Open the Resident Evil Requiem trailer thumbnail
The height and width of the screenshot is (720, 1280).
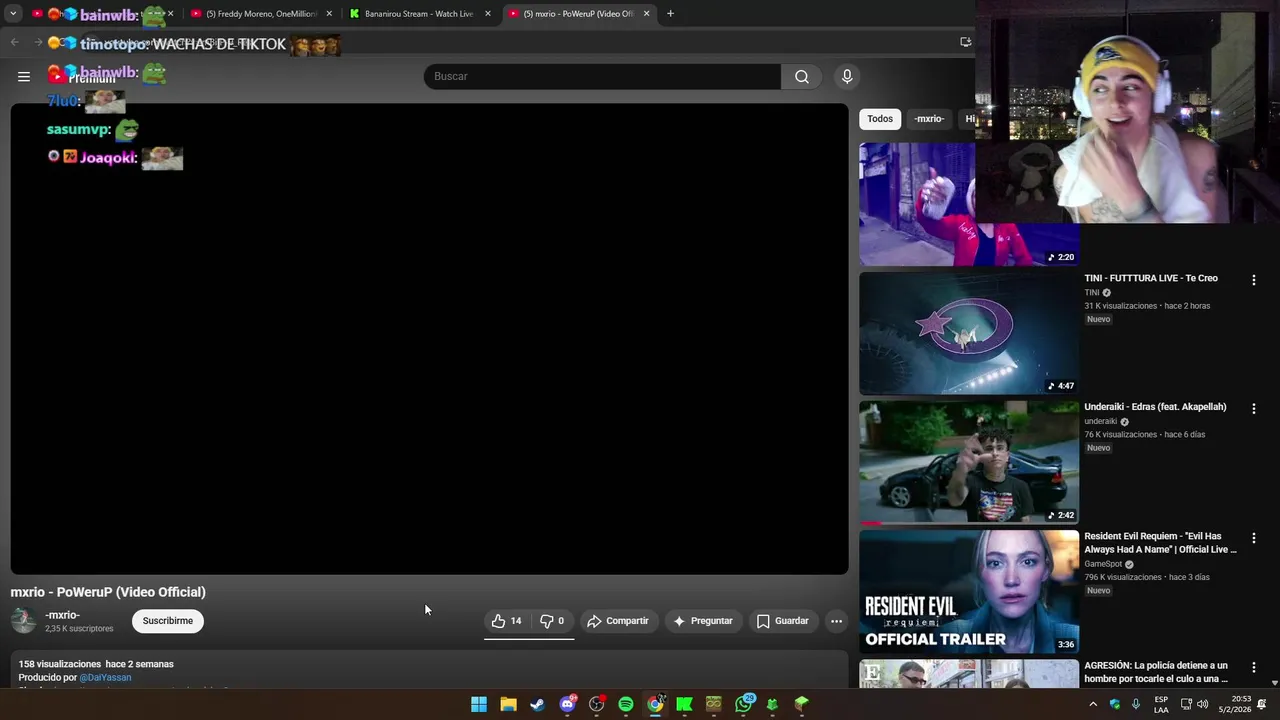tap(969, 591)
